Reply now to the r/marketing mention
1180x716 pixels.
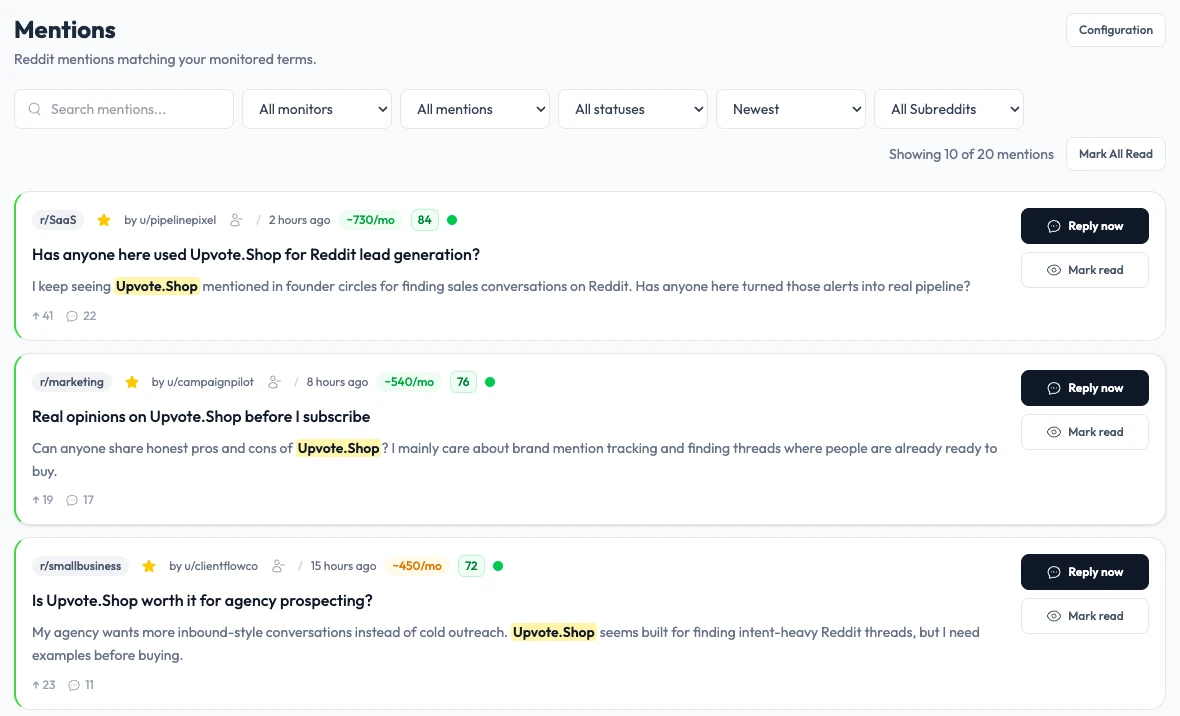(x=1084, y=388)
